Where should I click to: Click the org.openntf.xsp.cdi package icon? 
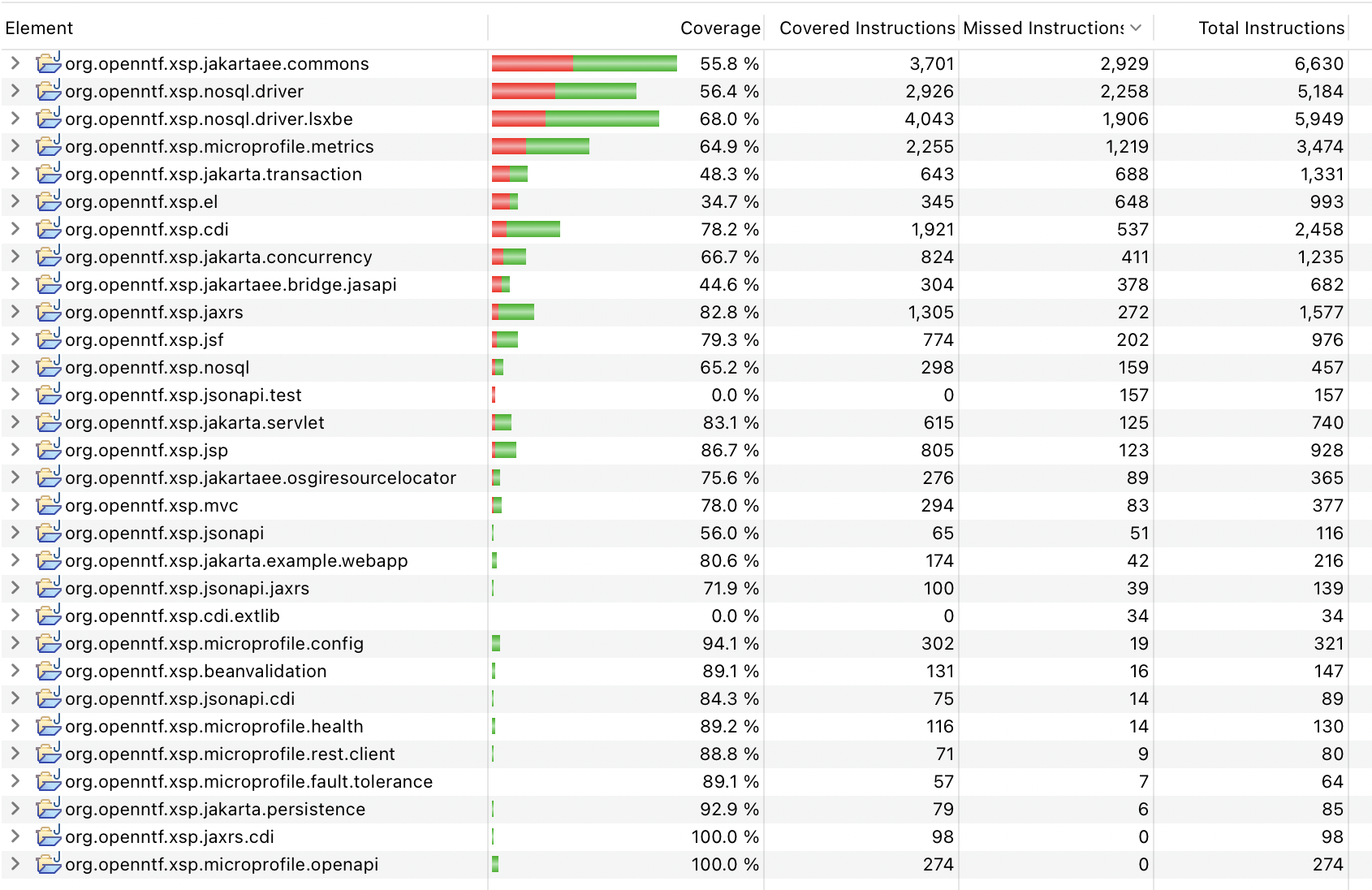pyautogui.click(x=49, y=229)
